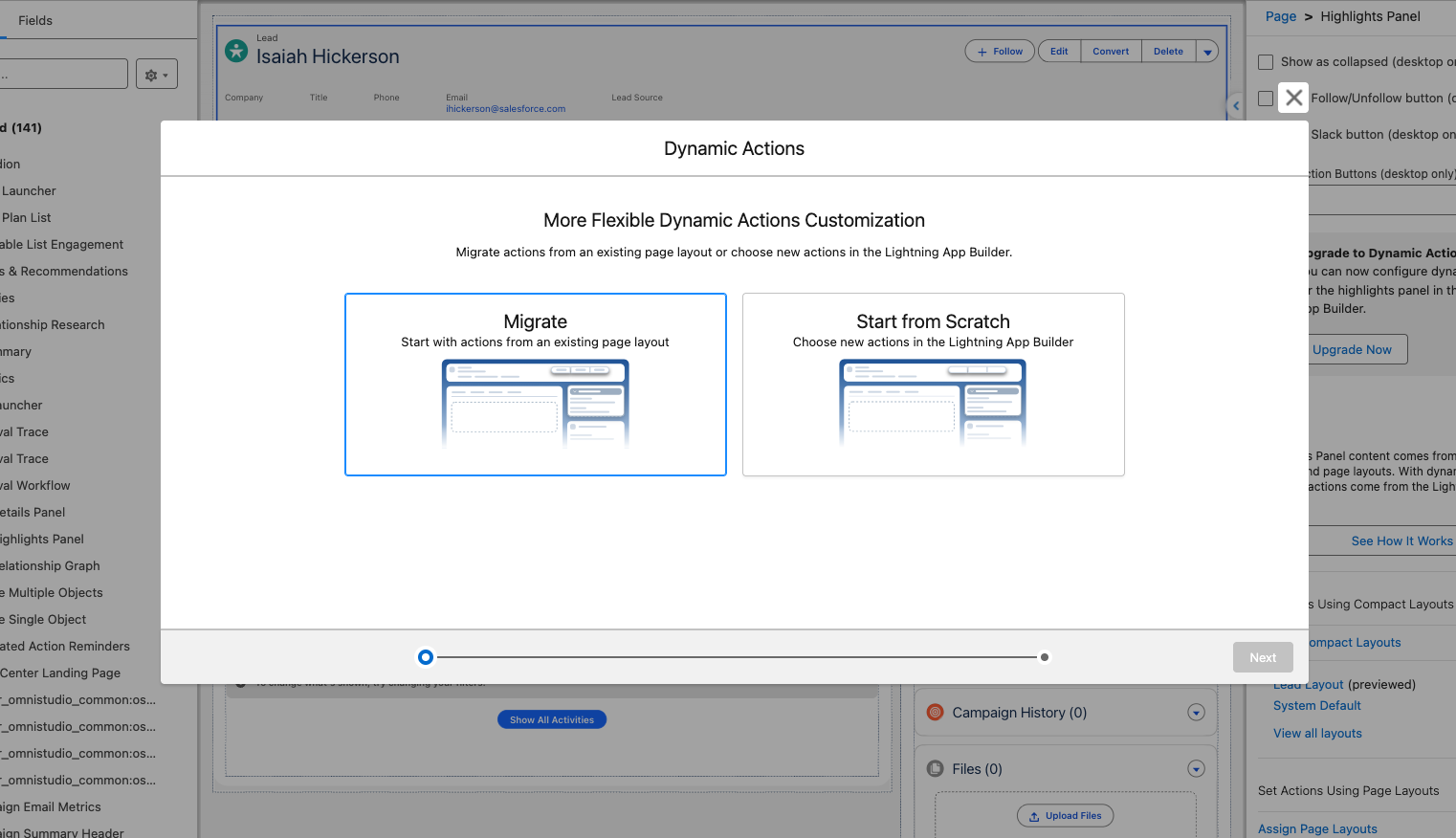
Task: Open Assign Page Layouts link
Action: click(1317, 829)
